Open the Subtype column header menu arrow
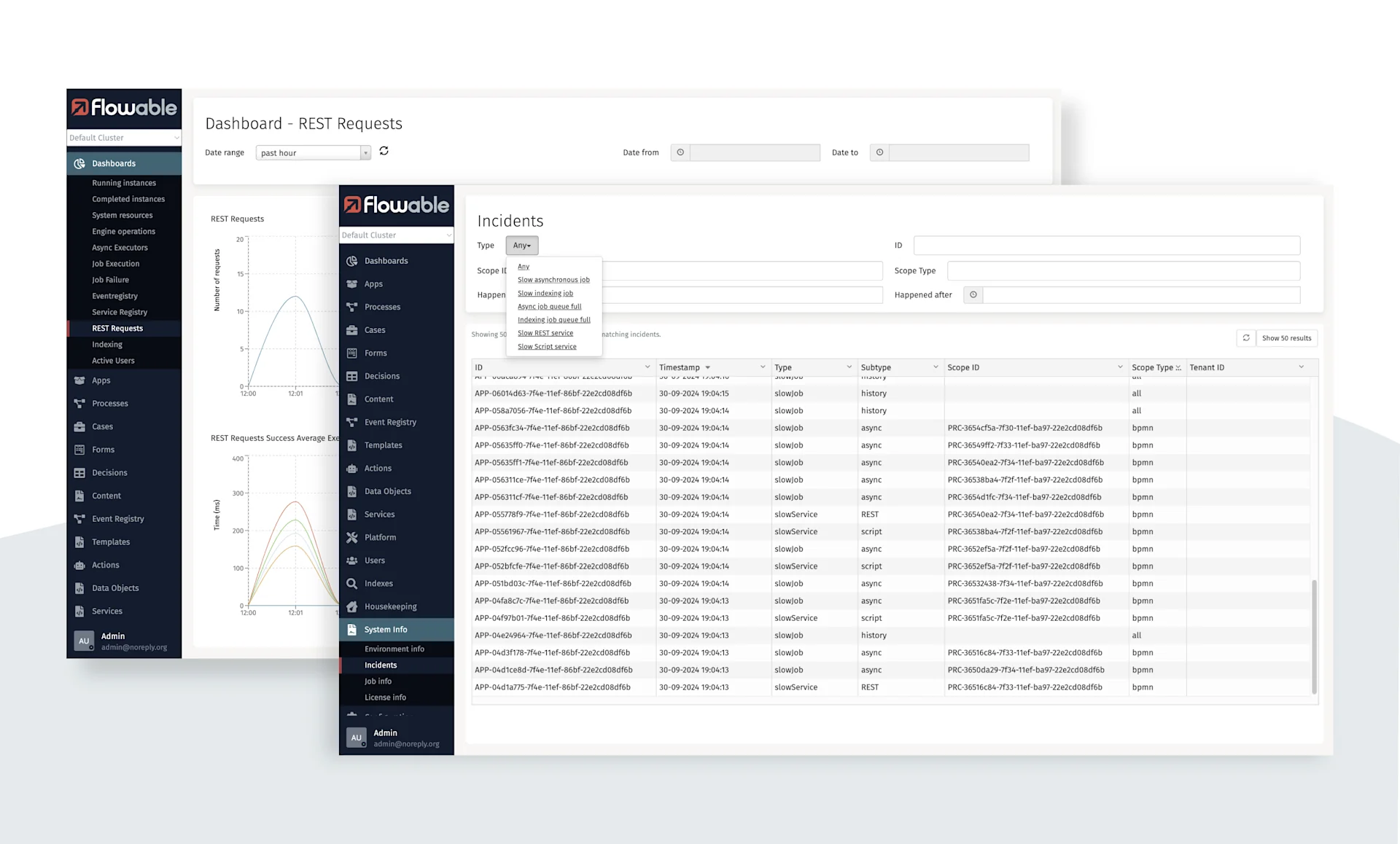This screenshot has width=1400, height=844. 935,367
